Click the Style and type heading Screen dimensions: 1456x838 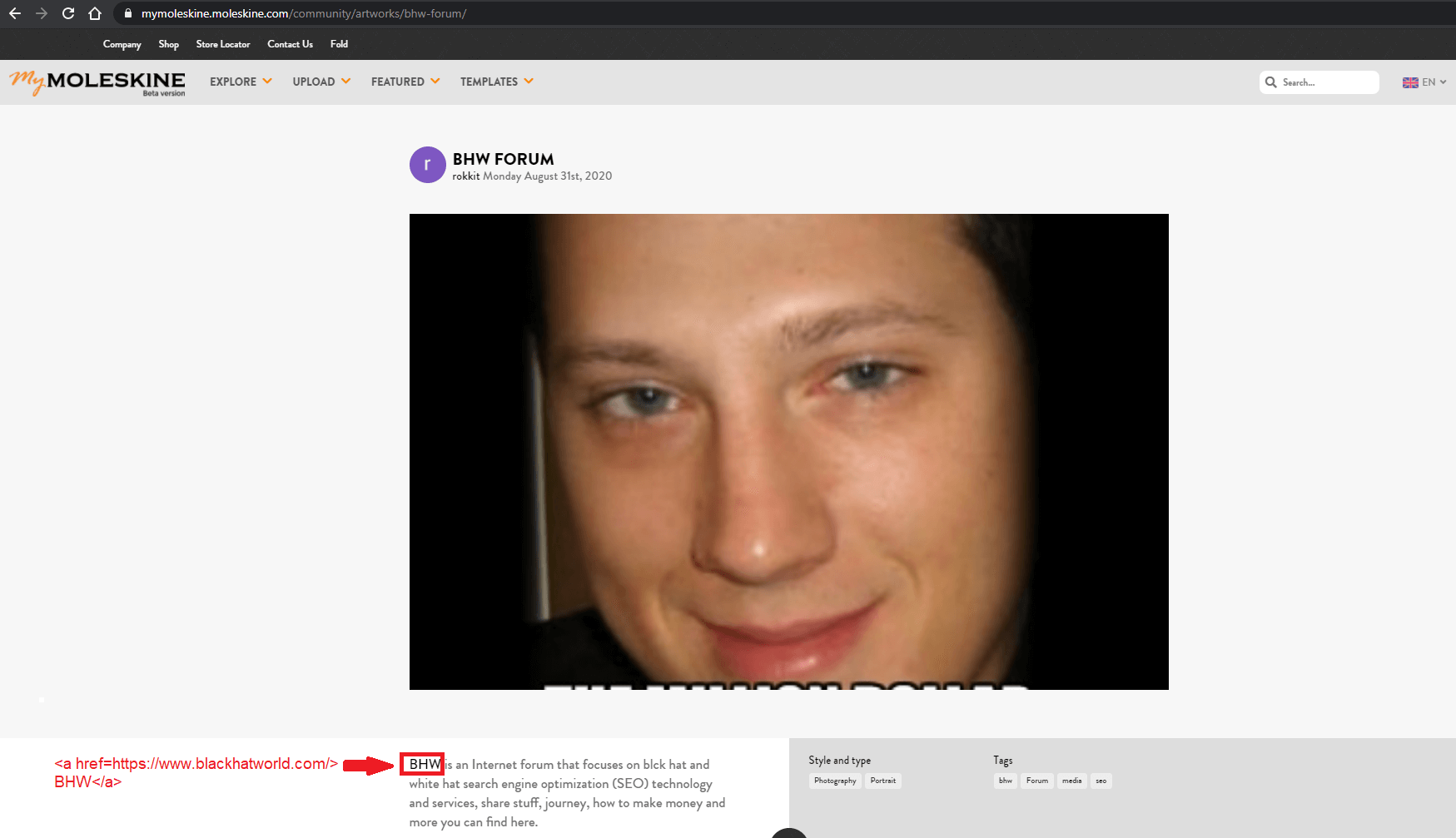840,761
